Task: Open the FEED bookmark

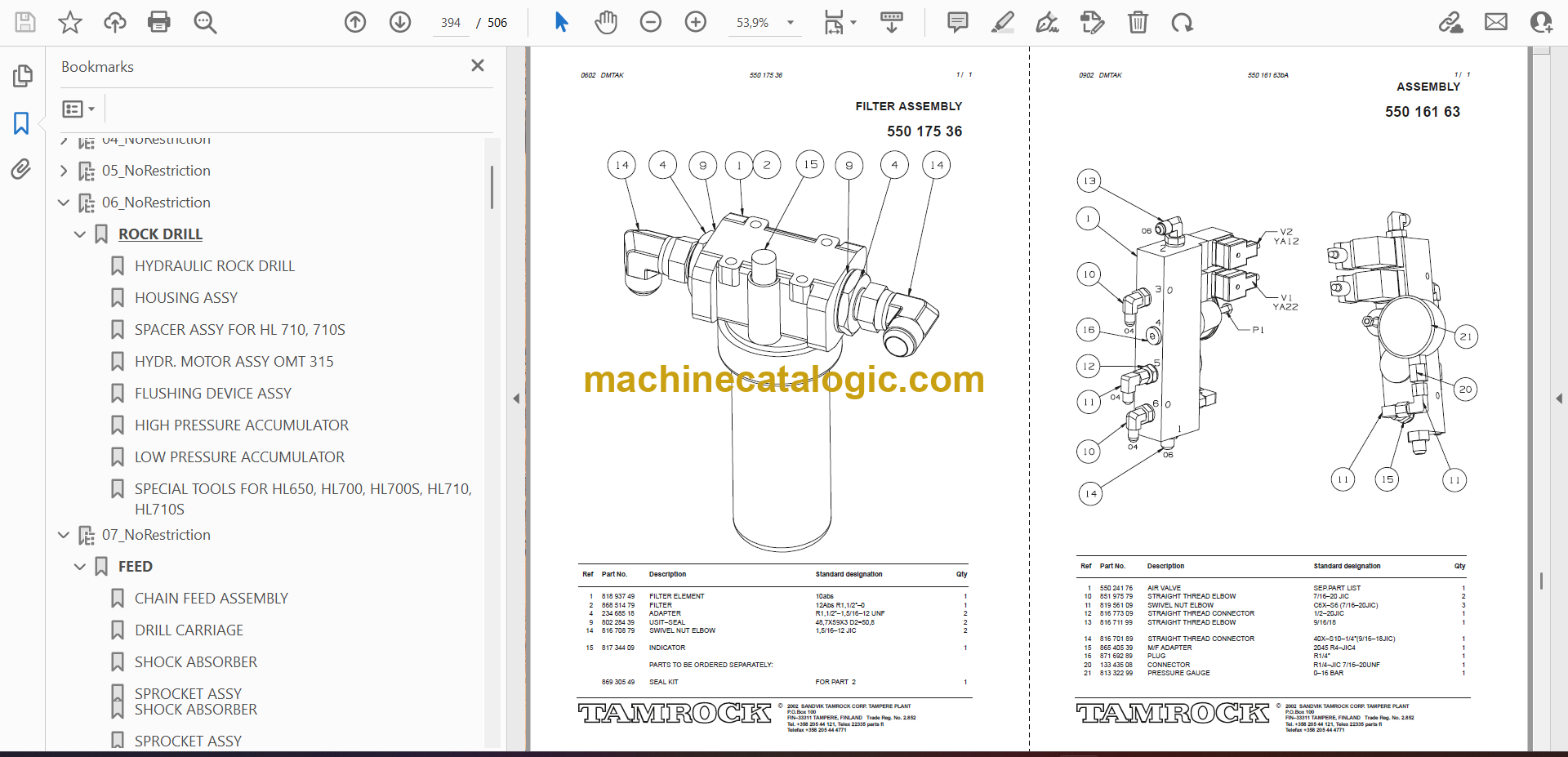Action: pos(136,567)
